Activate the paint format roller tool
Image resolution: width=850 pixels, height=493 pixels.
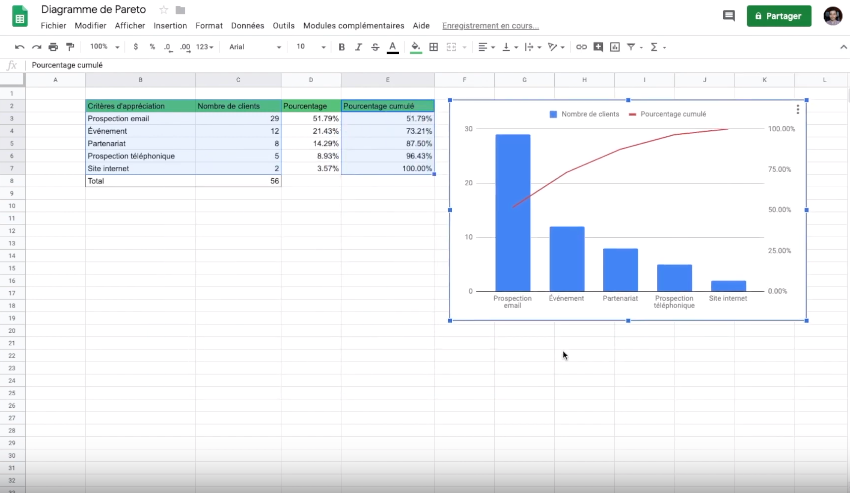coord(69,47)
